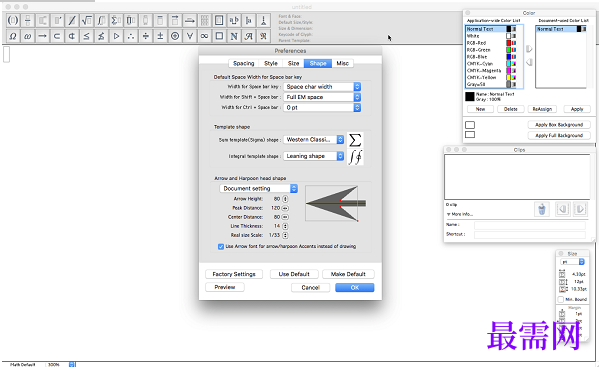Viewport: 599px width, 367px height.
Task: Select CMYK-Cyan color in color list
Action: coord(492,64)
